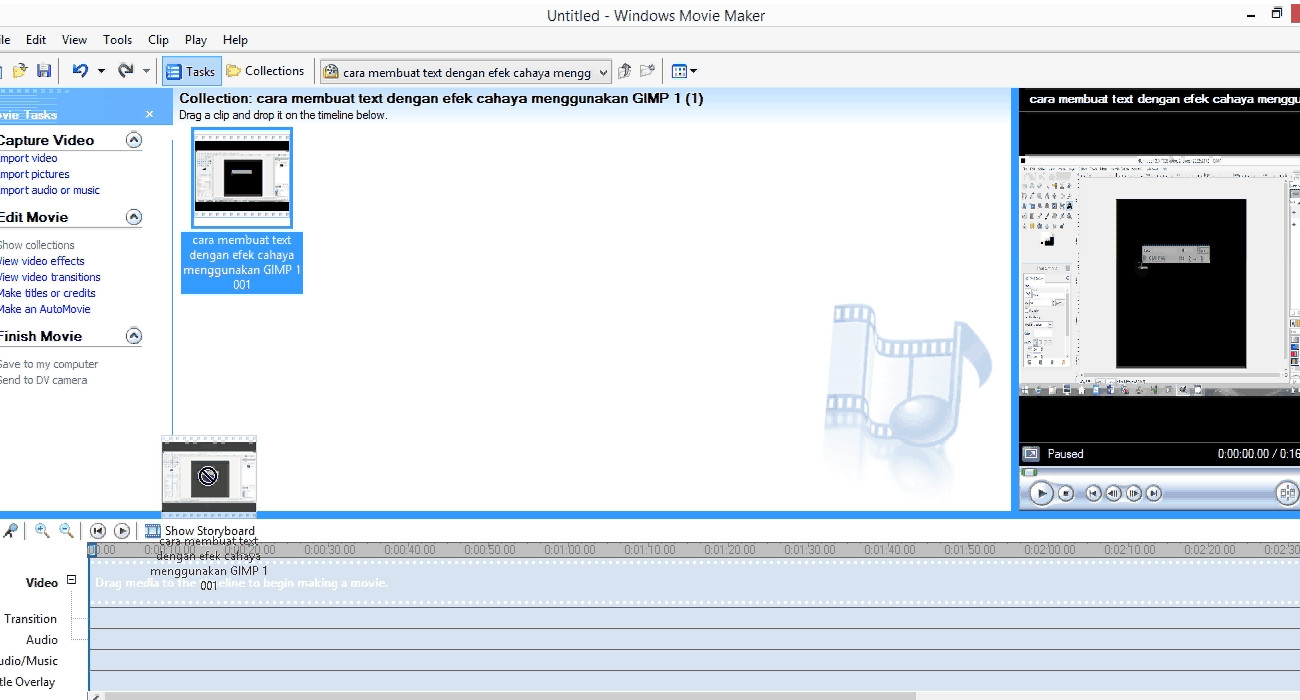Open the Edit menu
The image size is (1300, 700).
36,40
